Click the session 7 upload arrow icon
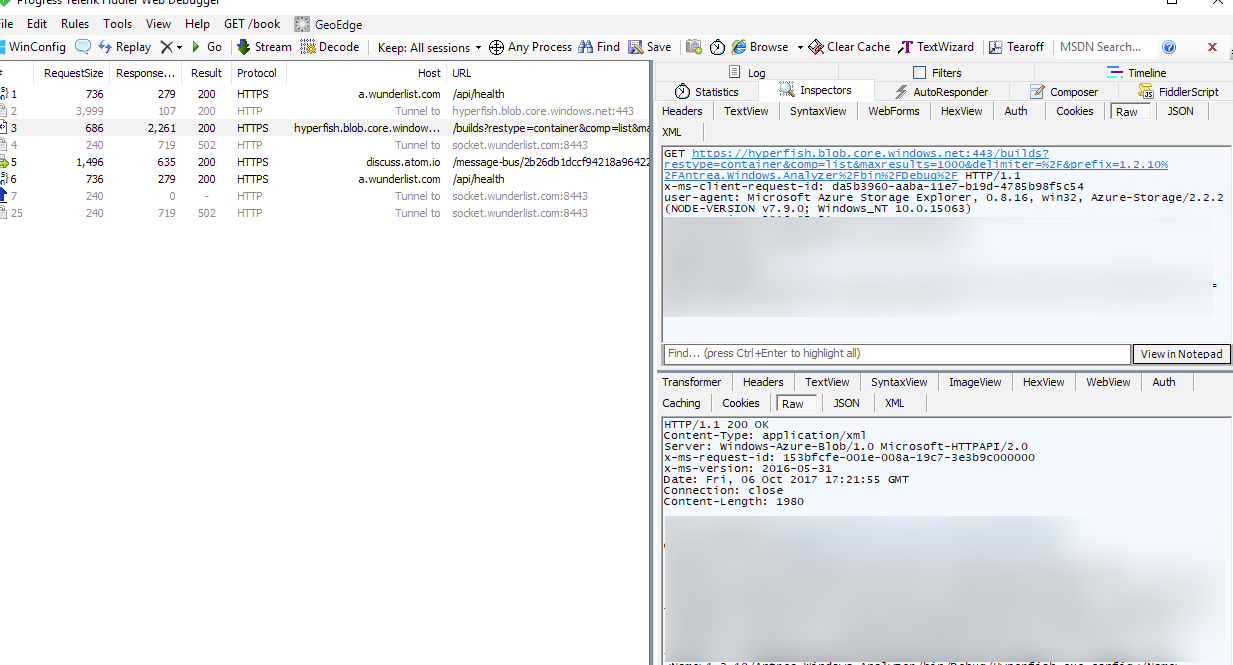 [x=4, y=196]
